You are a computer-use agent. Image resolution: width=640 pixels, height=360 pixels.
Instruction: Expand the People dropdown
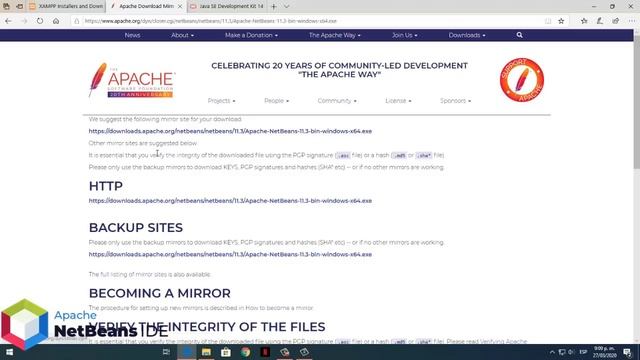click(x=276, y=101)
